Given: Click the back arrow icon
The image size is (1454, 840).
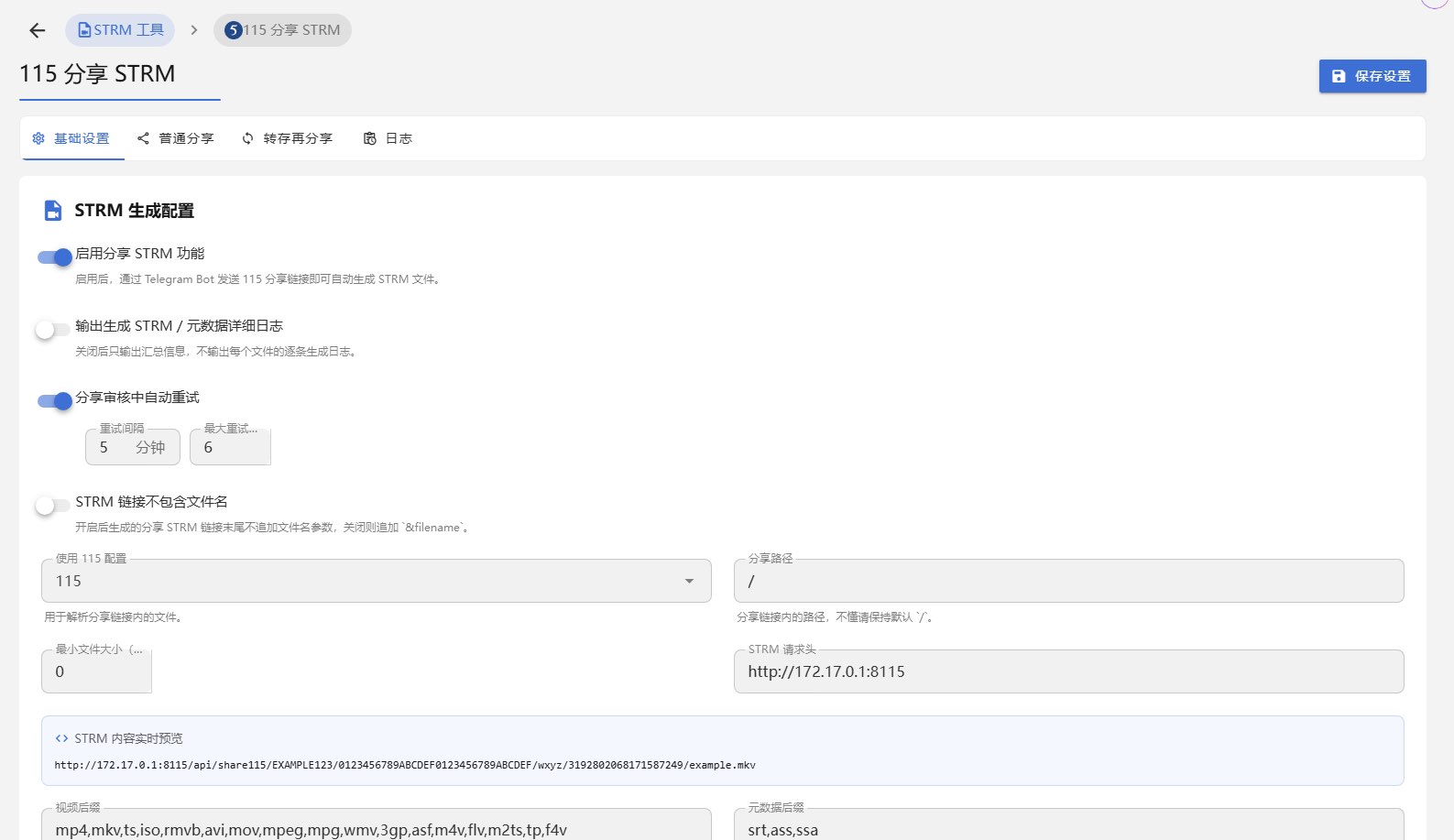Looking at the screenshot, I should click(x=38, y=30).
